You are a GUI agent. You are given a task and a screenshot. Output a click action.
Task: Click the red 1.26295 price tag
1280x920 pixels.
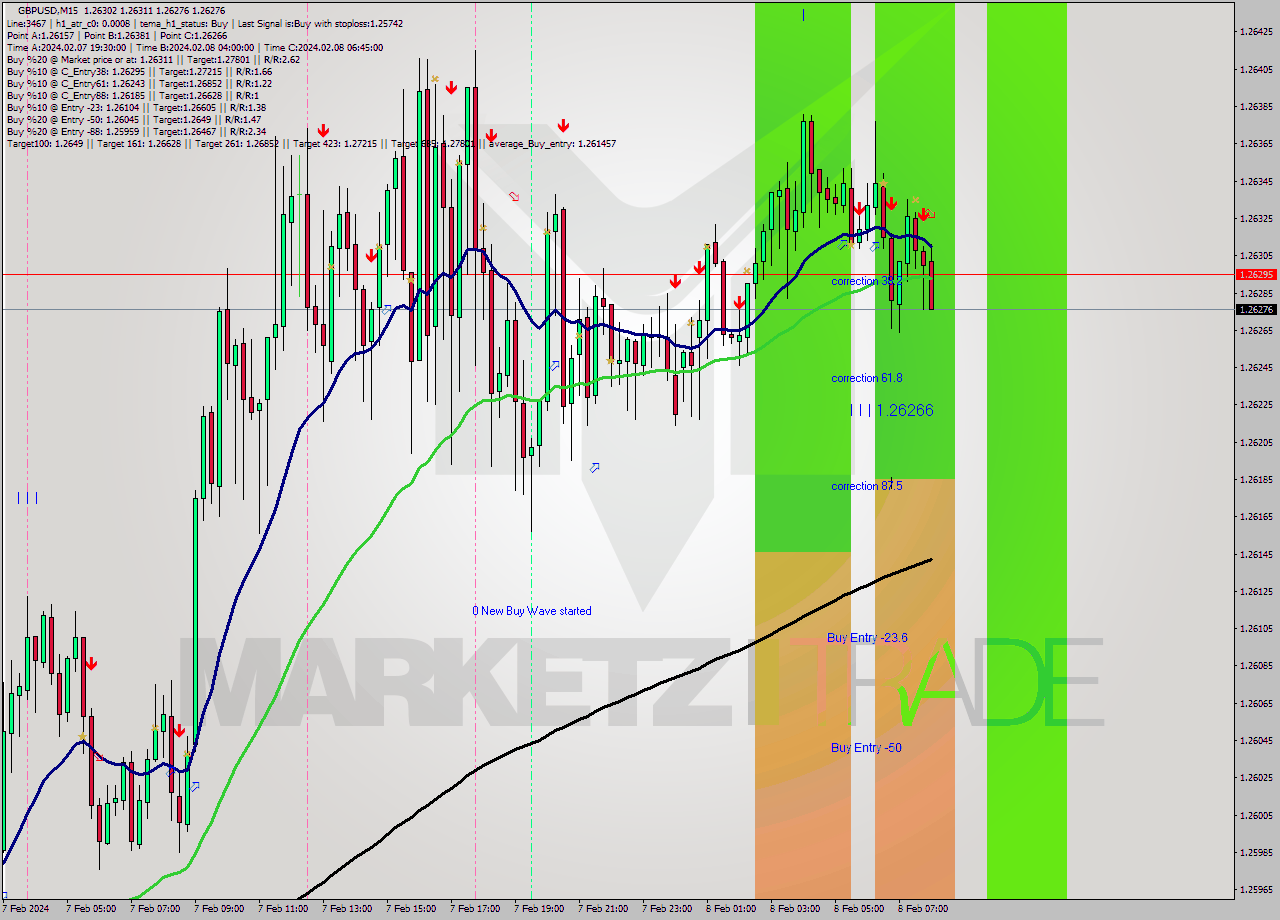tap(1256, 274)
